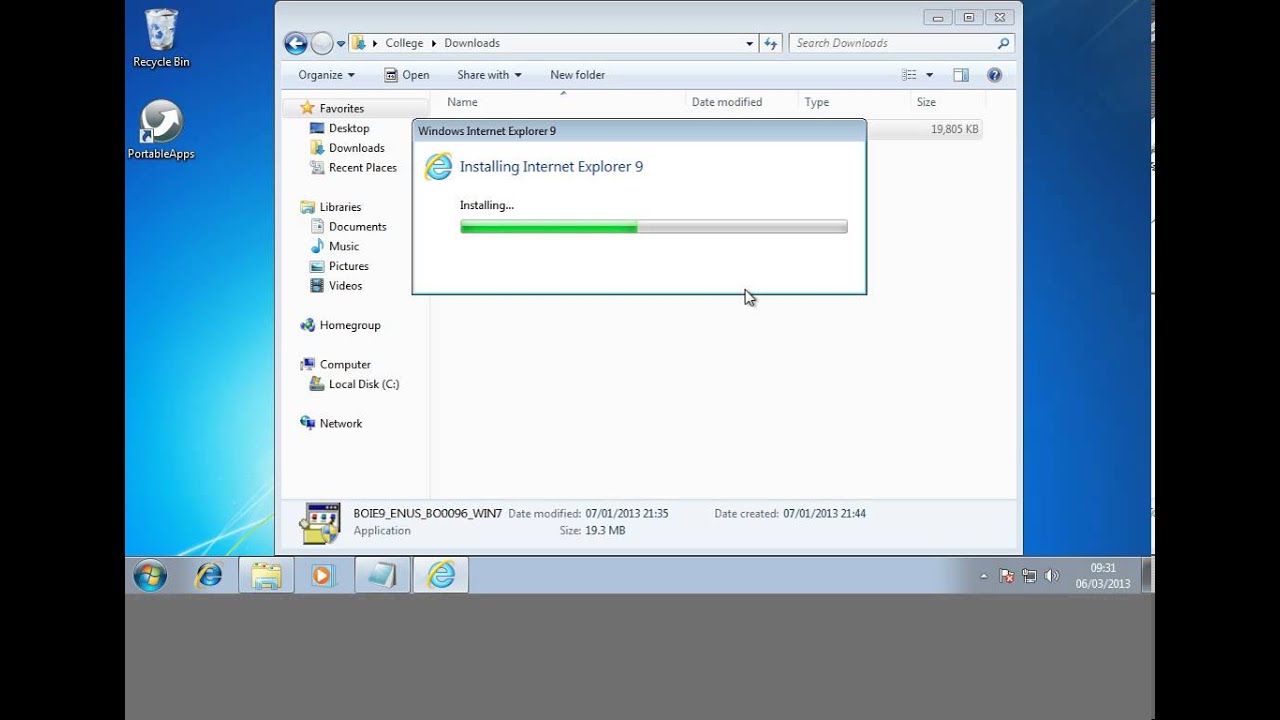1280x720 pixels.
Task: Click BOIE9_ENUS_BO0096_WIN7 file name in details pane
Action: click(x=428, y=513)
